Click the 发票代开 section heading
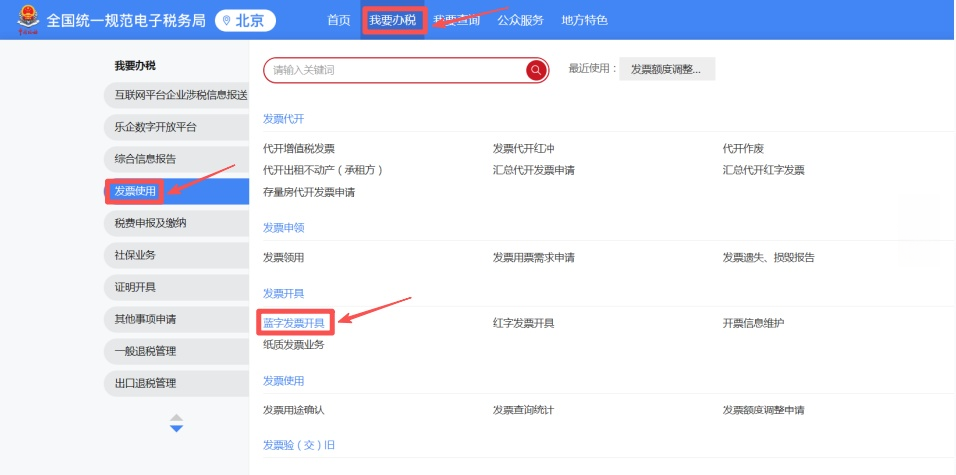This screenshot has height=475, width=956. click(284, 118)
